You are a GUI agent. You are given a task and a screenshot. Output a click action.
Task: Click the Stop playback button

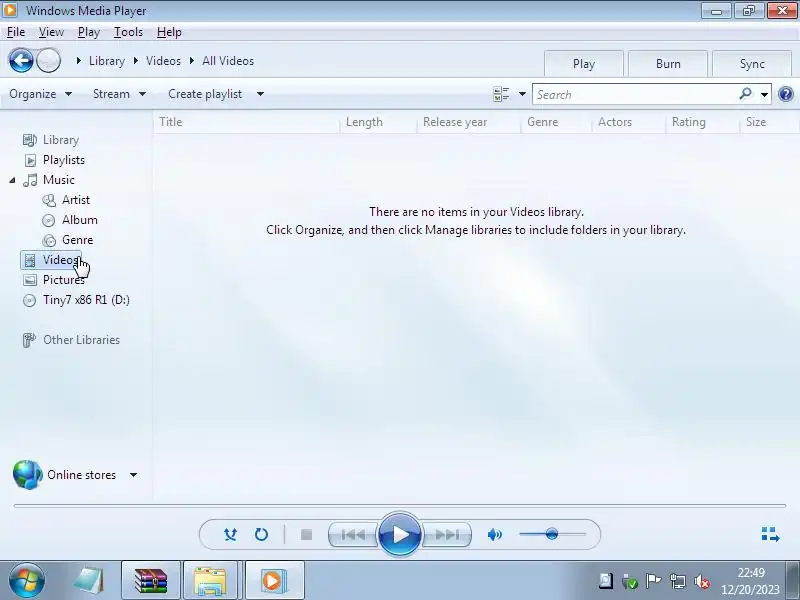pyautogui.click(x=306, y=535)
